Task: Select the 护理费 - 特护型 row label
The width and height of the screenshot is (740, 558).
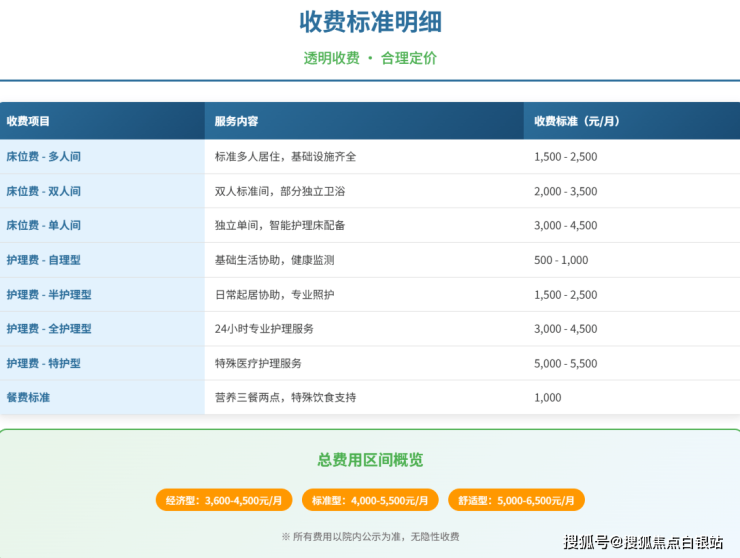Action: [x=43, y=364]
